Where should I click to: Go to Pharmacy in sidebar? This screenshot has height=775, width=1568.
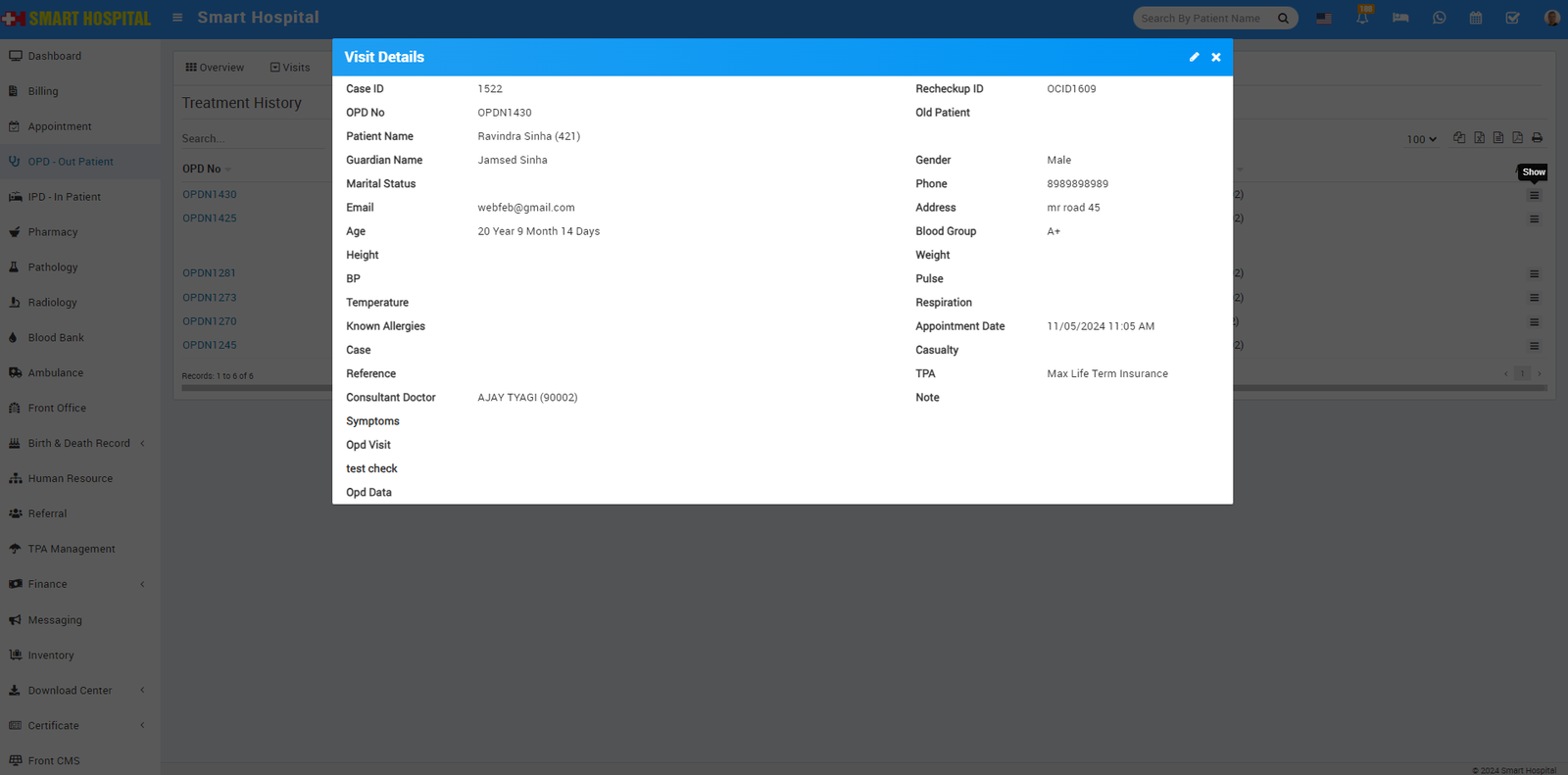pos(53,232)
